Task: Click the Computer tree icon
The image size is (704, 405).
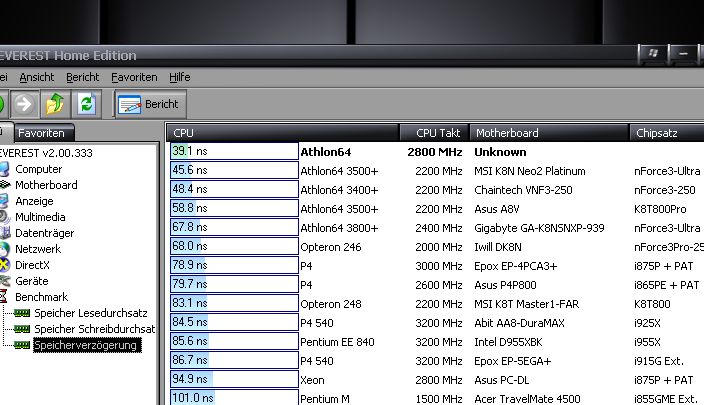Action: pos(4,169)
